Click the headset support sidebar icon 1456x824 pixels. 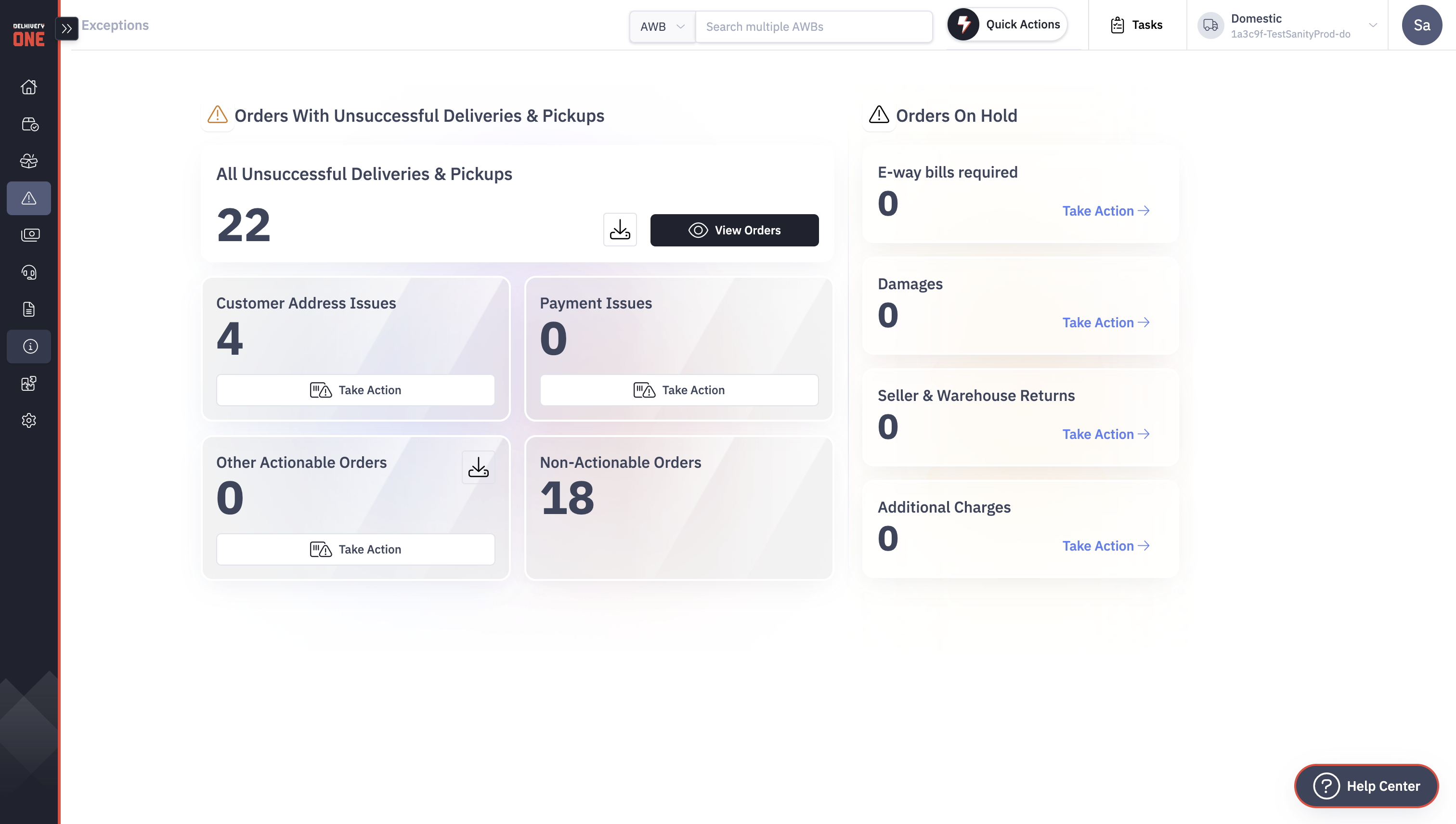29,273
